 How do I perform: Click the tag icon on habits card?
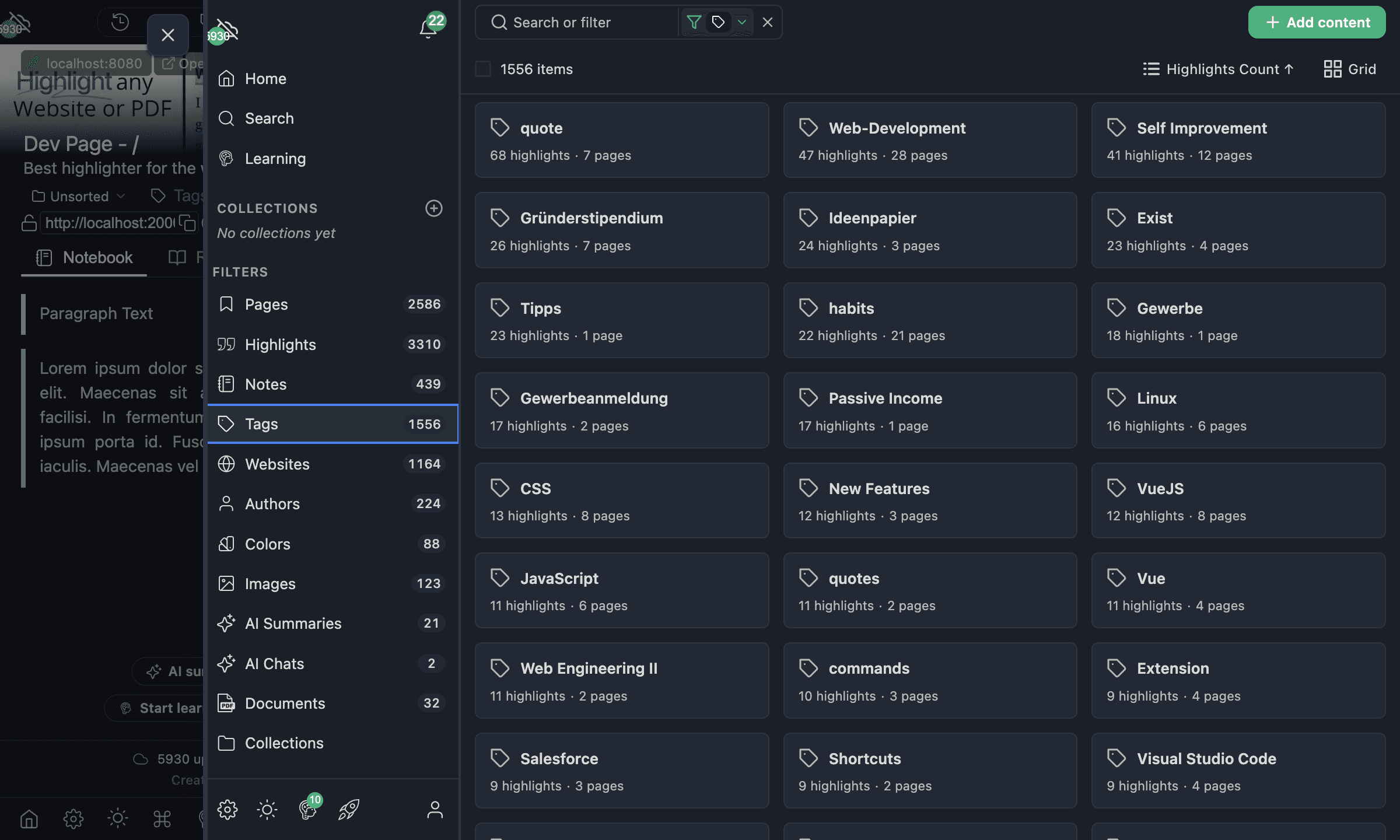(x=808, y=307)
